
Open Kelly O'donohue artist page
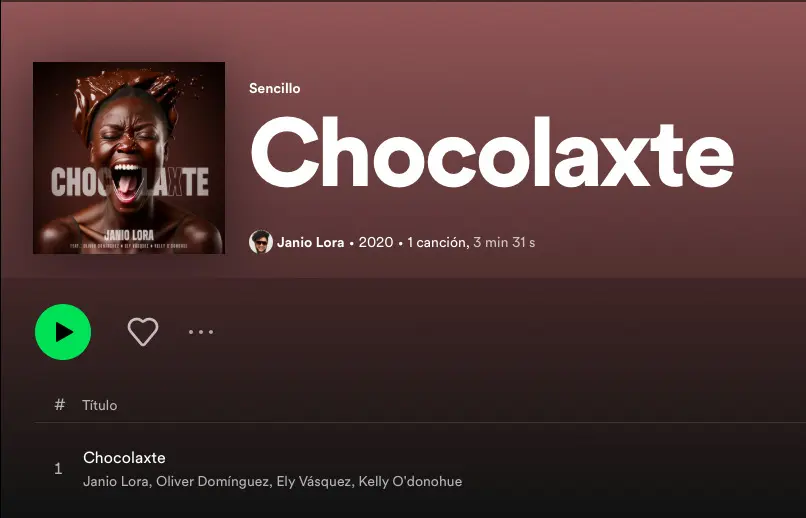click(x=410, y=482)
